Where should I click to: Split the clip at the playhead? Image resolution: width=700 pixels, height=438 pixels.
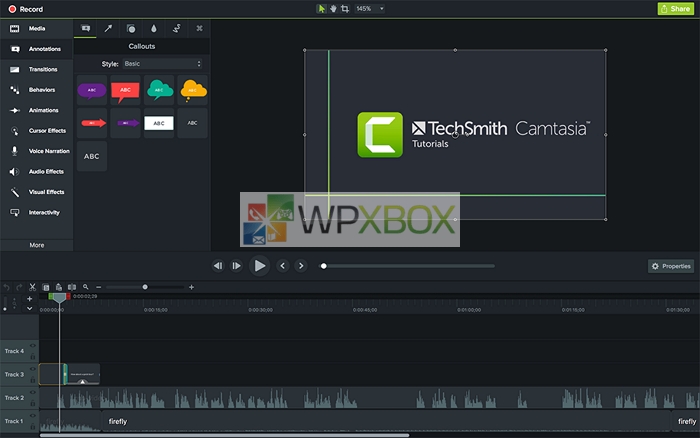click(72, 287)
